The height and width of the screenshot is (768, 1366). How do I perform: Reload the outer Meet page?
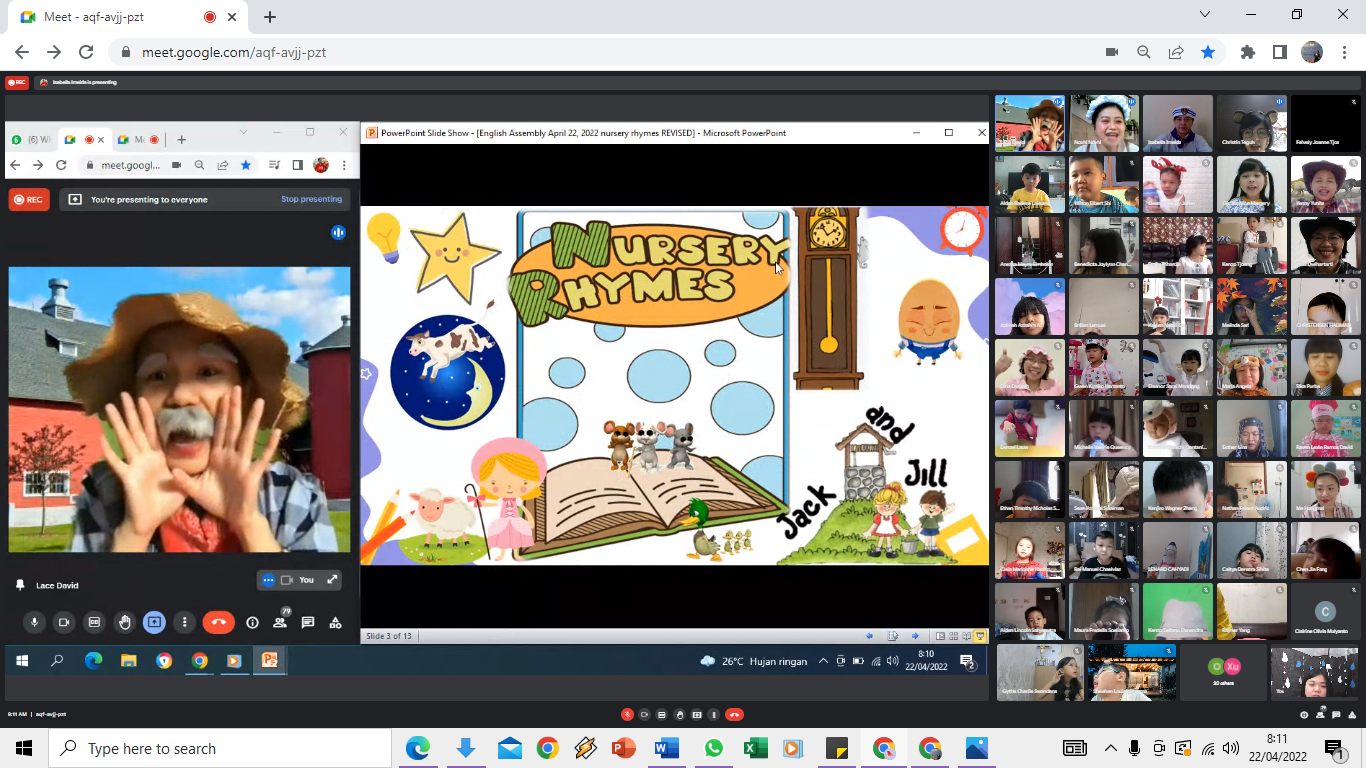coord(86,52)
